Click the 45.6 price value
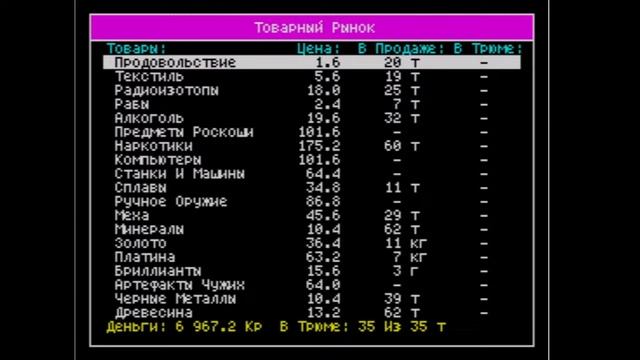640x360 pixels. [x=323, y=215]
